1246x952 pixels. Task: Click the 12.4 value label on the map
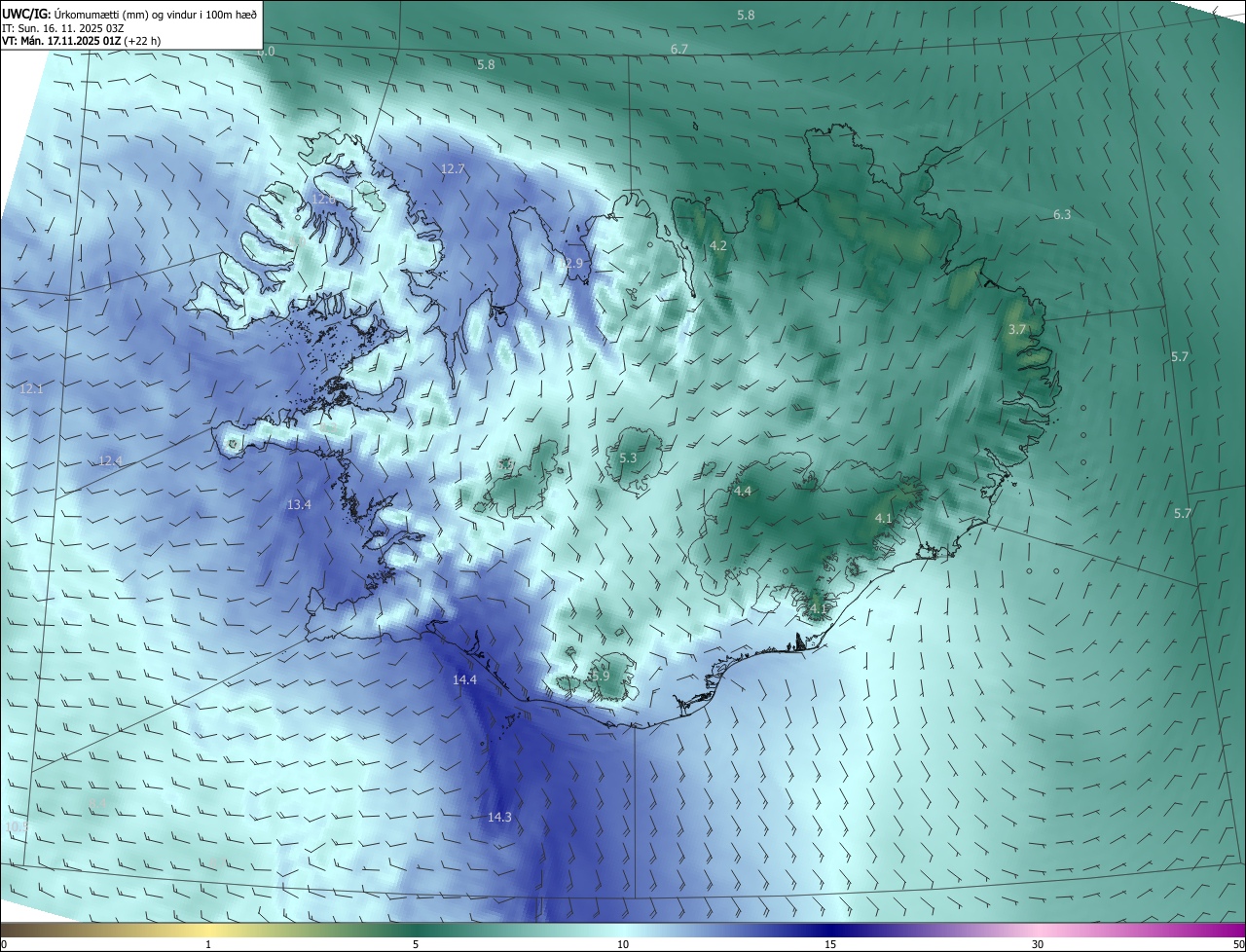(110, 460)
